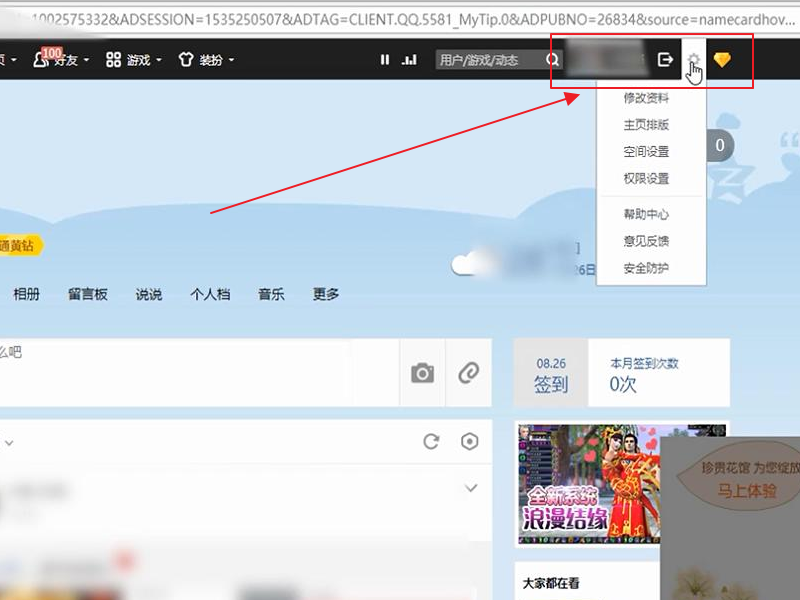Switch to the 说说 tab
800x600 pixels.
[148, 295]
